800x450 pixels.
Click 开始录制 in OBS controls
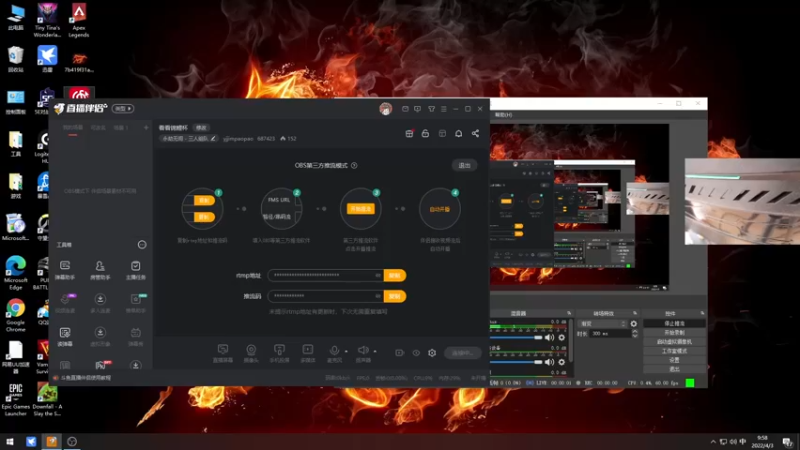click(x=674, y=333)
